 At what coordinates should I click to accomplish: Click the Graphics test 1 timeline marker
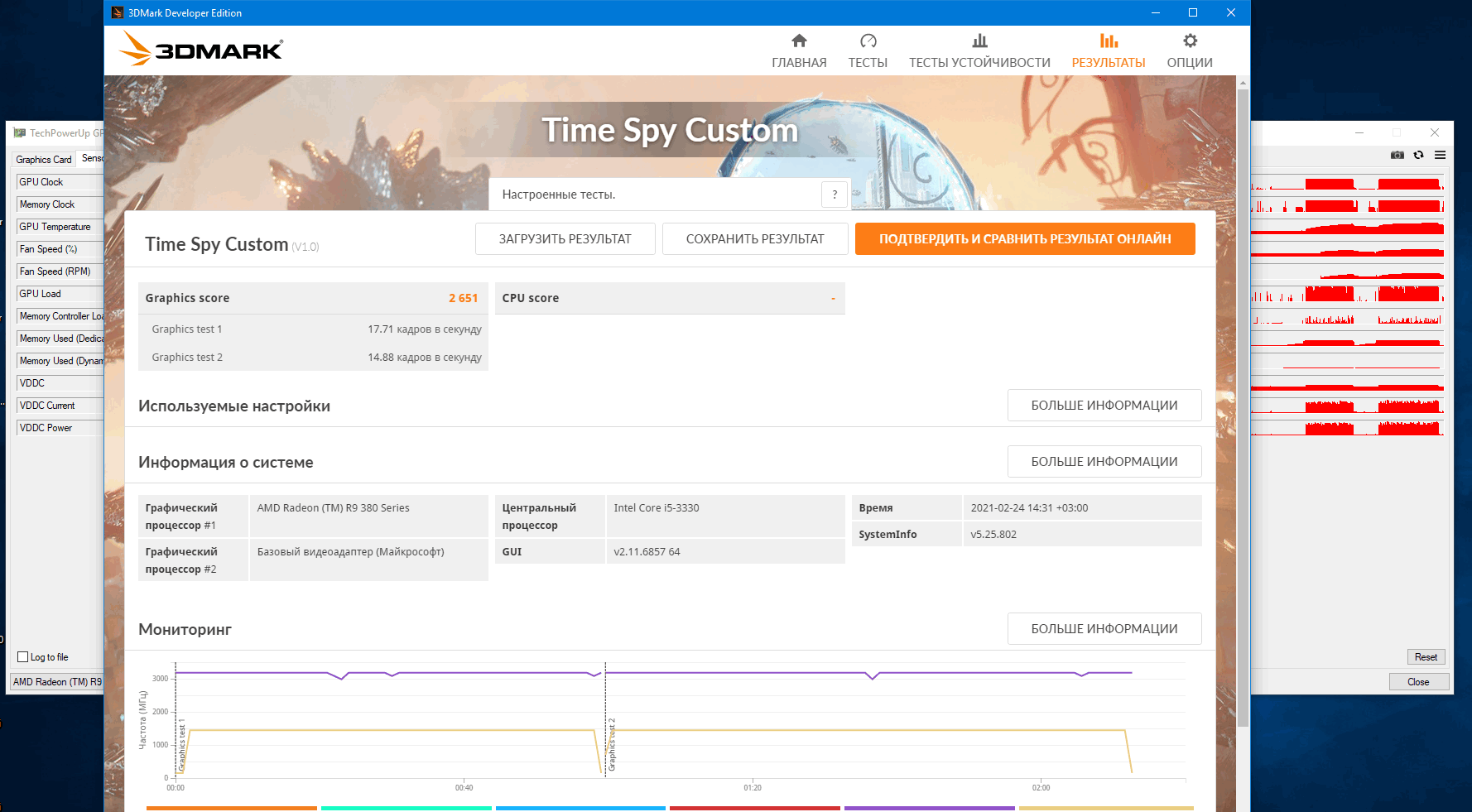pos(182,745)
